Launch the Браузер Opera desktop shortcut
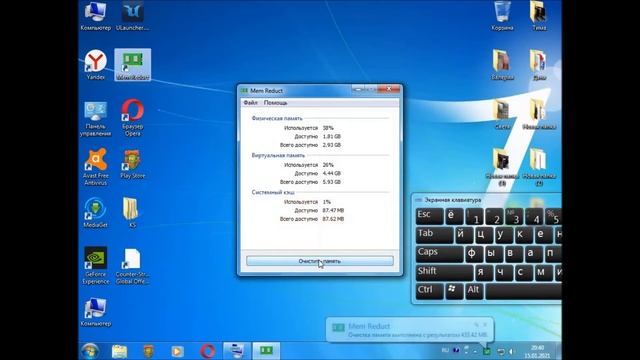Image resolution: width=640 pixels, height=360 pixels. [x=133, y=118]
